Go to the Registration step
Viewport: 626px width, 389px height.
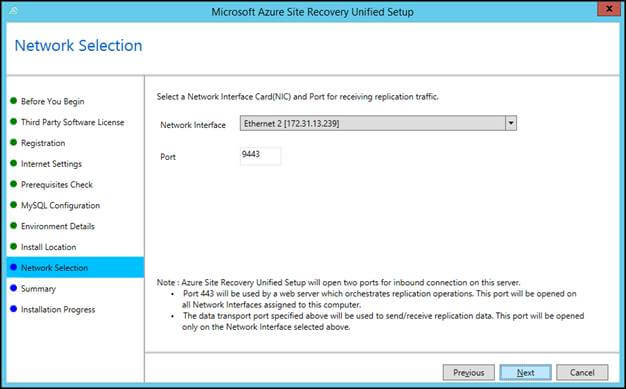[43, 143]
